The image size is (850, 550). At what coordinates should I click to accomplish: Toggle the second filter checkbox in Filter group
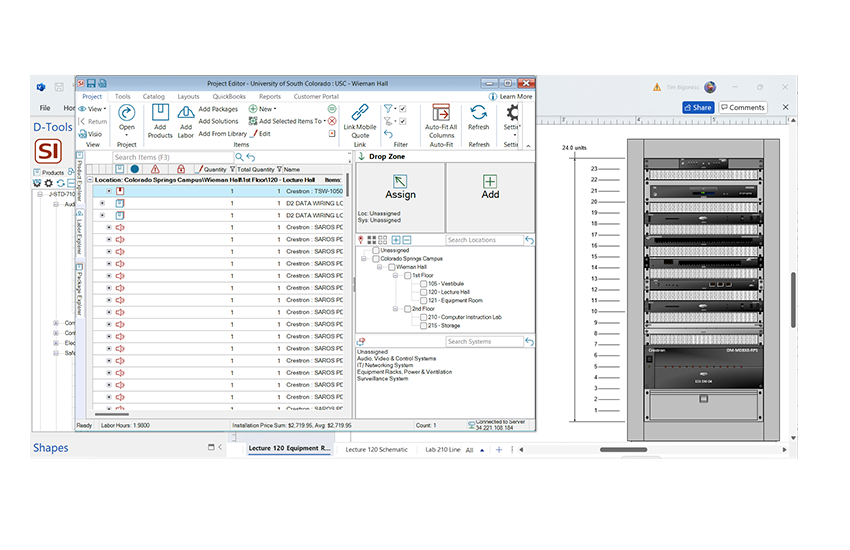[x=403, y=121]
